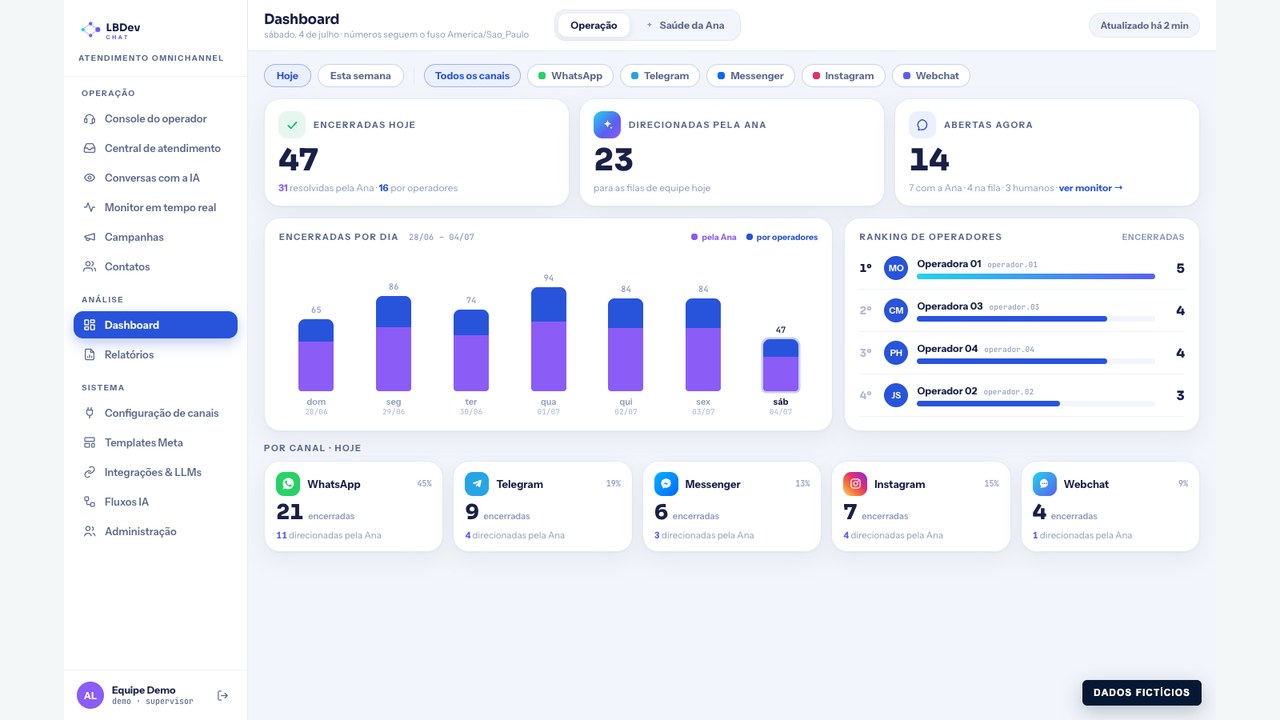Open the ver monitor link
Viewport: 1280px width, 720px height.
[1091, 188]
